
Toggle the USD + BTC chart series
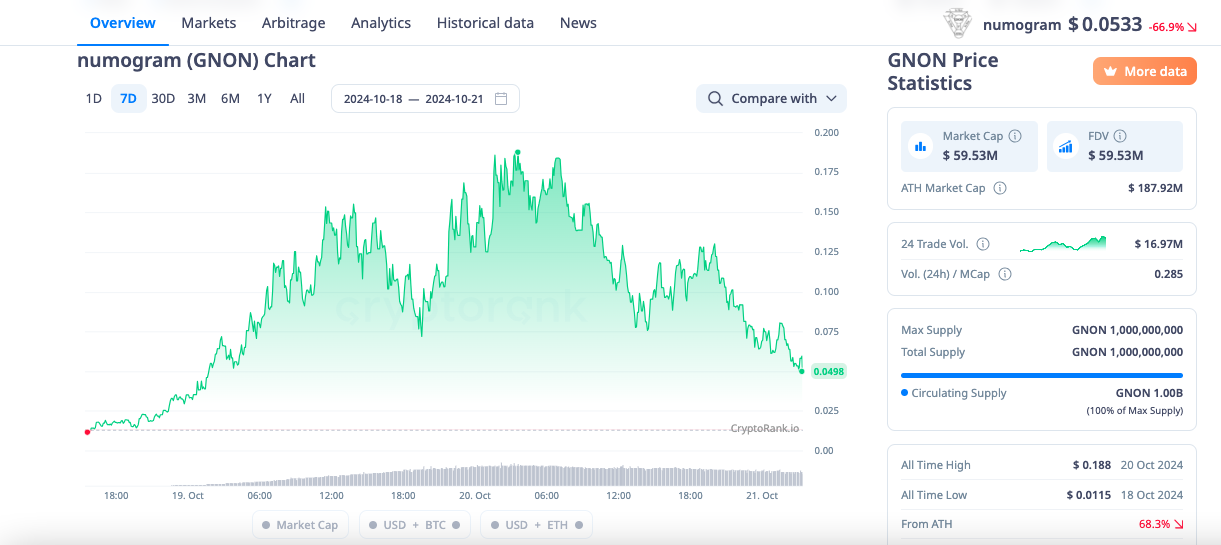pyautogui.click(x=414, y=525)
